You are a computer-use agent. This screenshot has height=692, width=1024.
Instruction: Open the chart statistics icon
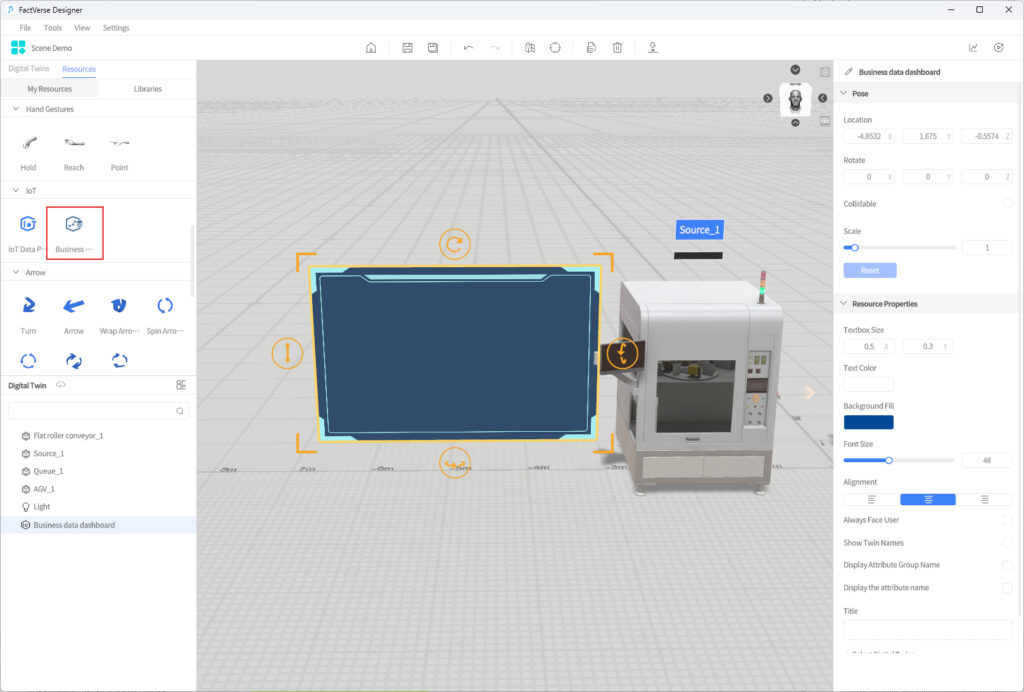[973, 48]
